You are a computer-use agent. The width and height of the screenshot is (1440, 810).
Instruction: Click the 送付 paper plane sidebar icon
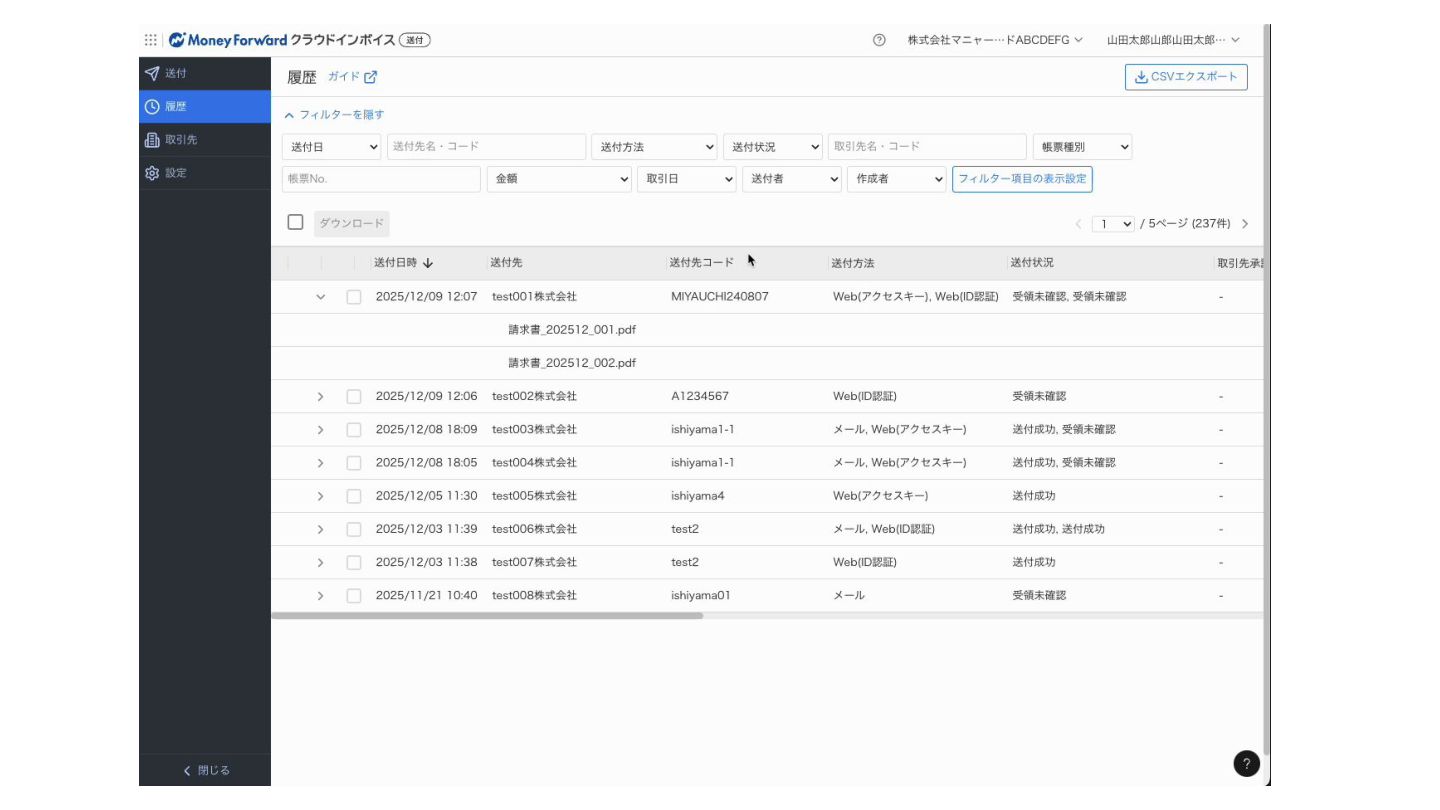point(152,73)
